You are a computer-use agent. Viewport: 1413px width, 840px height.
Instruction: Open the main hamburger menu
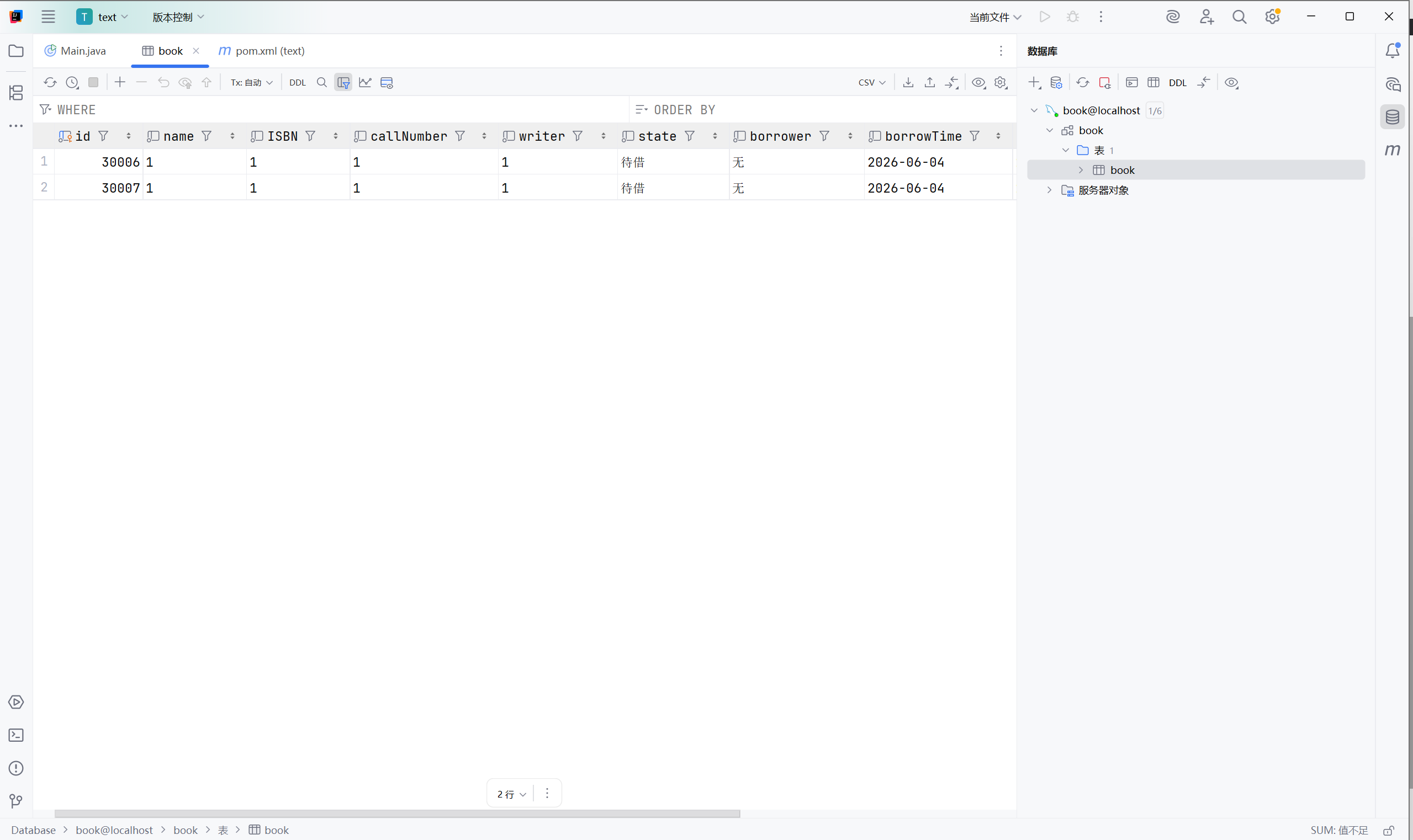(48, 17)
